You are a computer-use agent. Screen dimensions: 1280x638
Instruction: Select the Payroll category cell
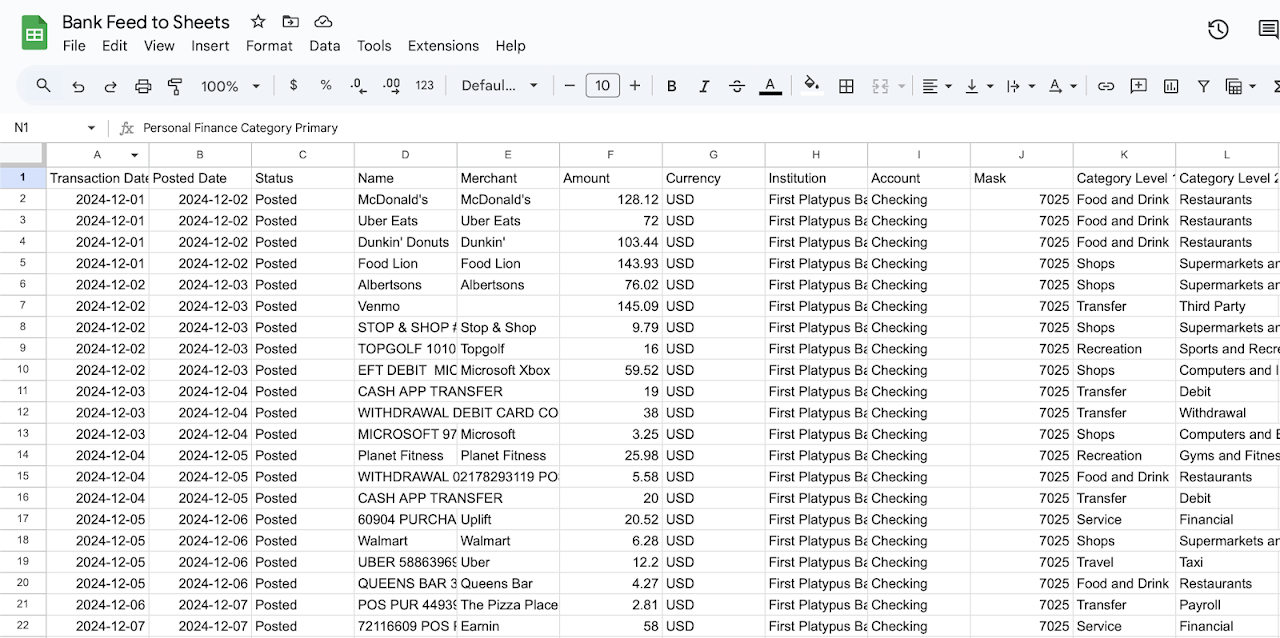click(x=1227, y=605)
